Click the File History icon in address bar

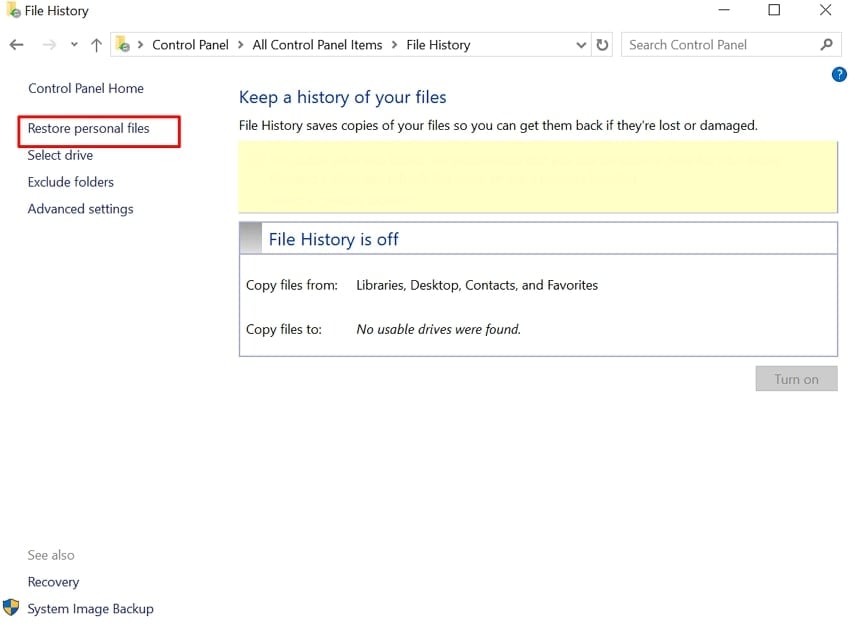(x=122, y=44)
